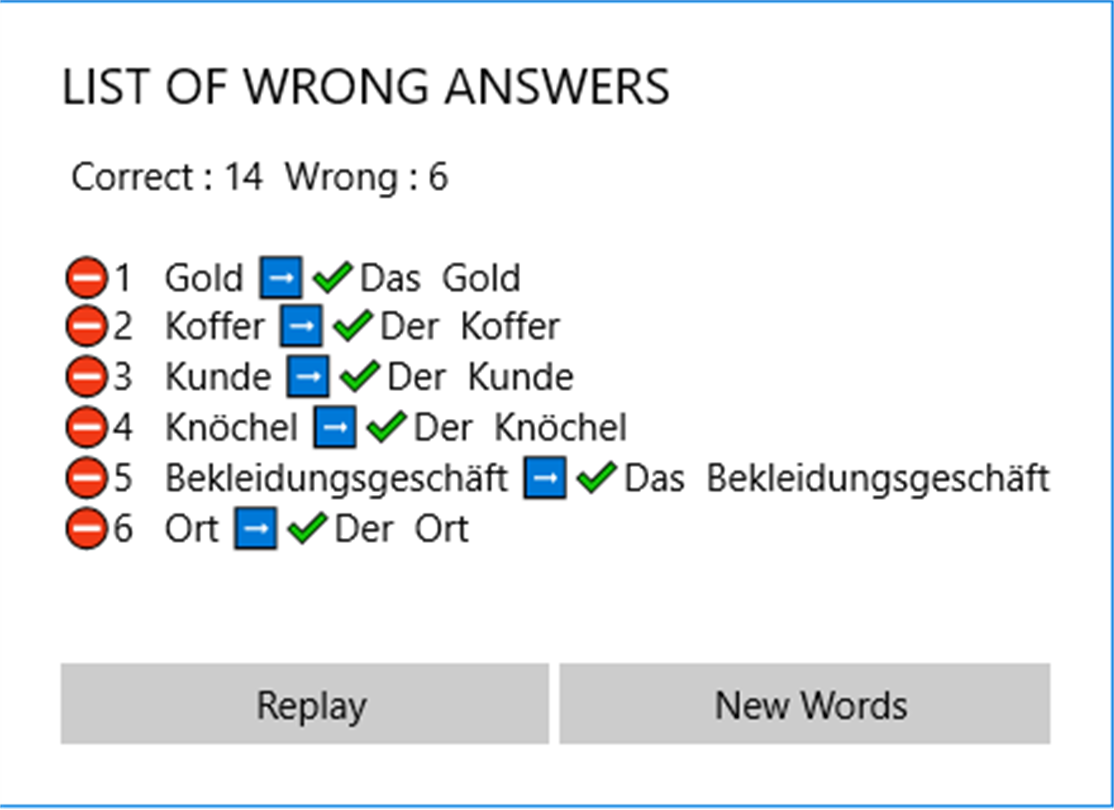Click the blue arrow icon after Koffer
1114x810 pixels.
[x=301, y=327]
